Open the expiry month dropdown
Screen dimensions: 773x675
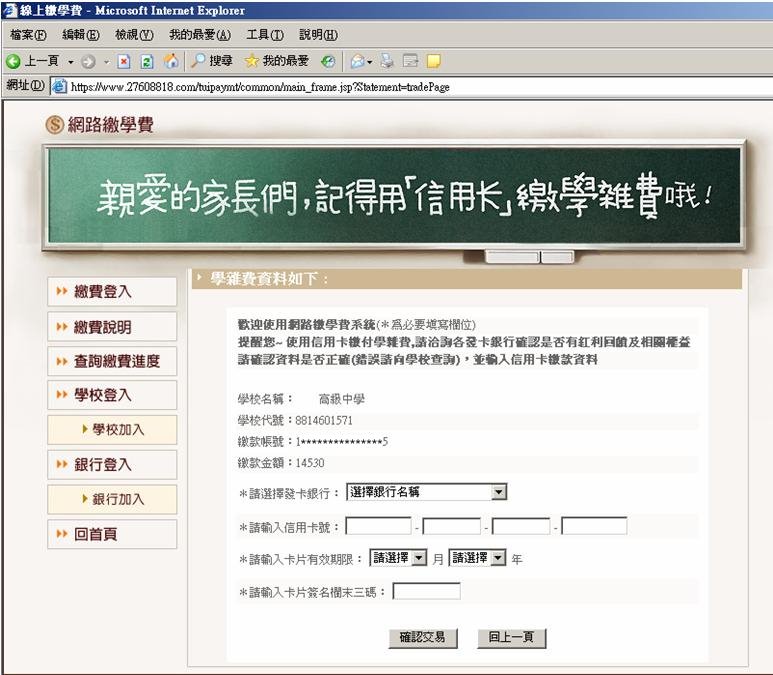pos(398,558)
